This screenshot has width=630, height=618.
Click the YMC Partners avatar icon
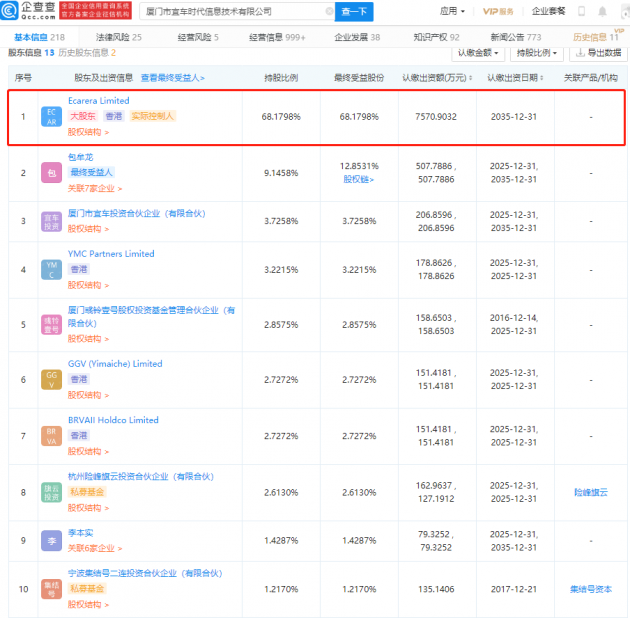[52, 269]
